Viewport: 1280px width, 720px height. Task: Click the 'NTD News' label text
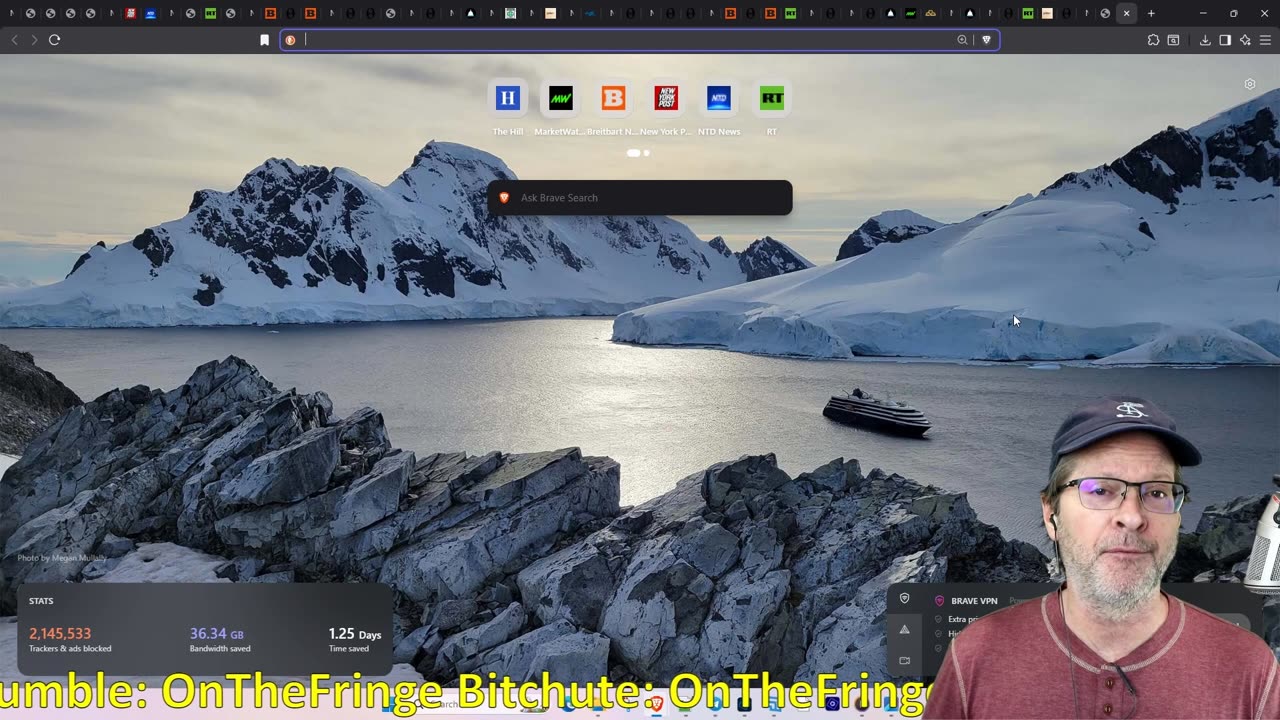click(719, 132)
